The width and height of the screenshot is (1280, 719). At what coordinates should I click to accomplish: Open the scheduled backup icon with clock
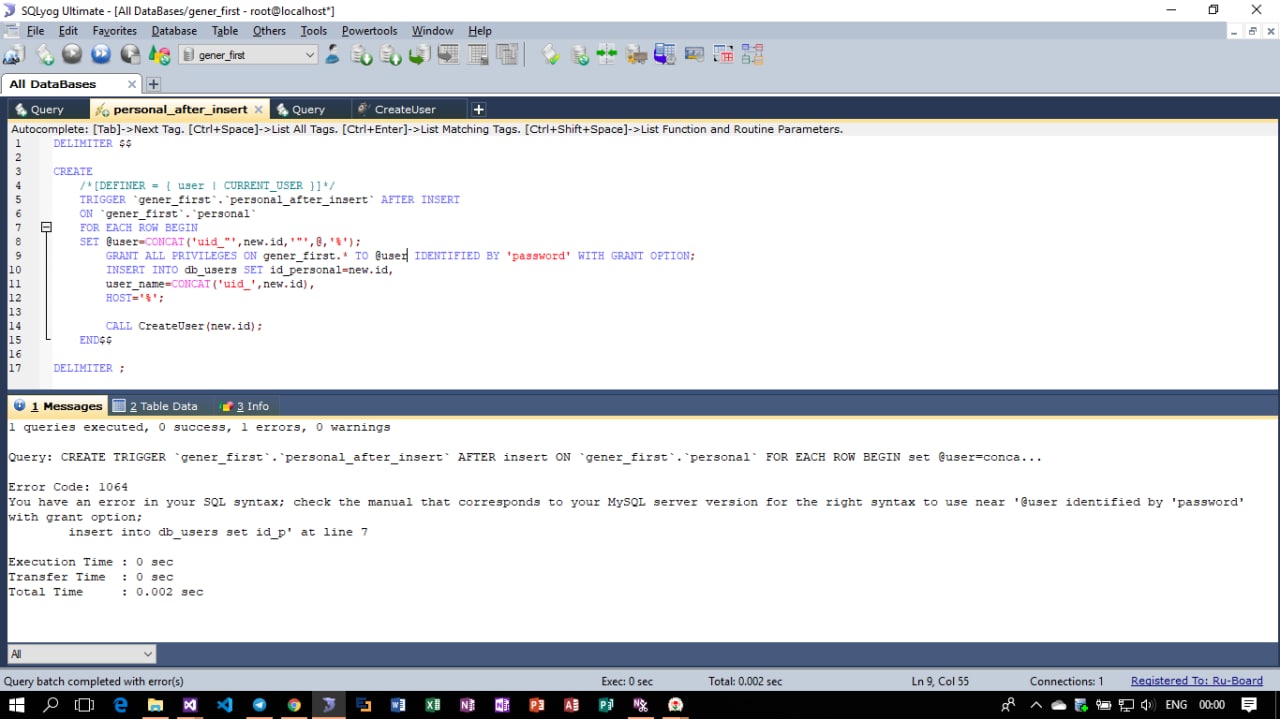(665, 54)
